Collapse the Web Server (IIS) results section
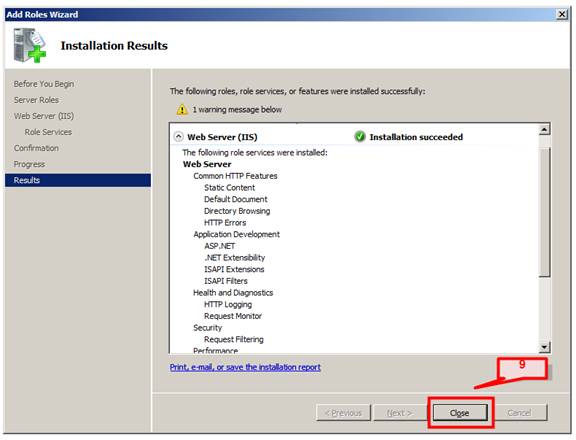576x440 pixels. [x=179, y=137]
